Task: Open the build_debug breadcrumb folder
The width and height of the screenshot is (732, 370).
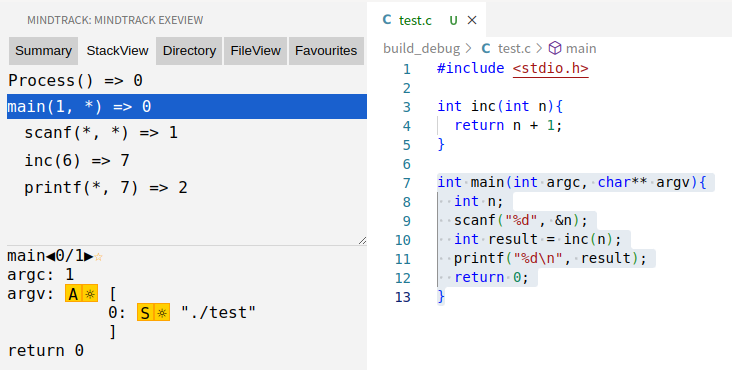Action: [x=422, y=49]
